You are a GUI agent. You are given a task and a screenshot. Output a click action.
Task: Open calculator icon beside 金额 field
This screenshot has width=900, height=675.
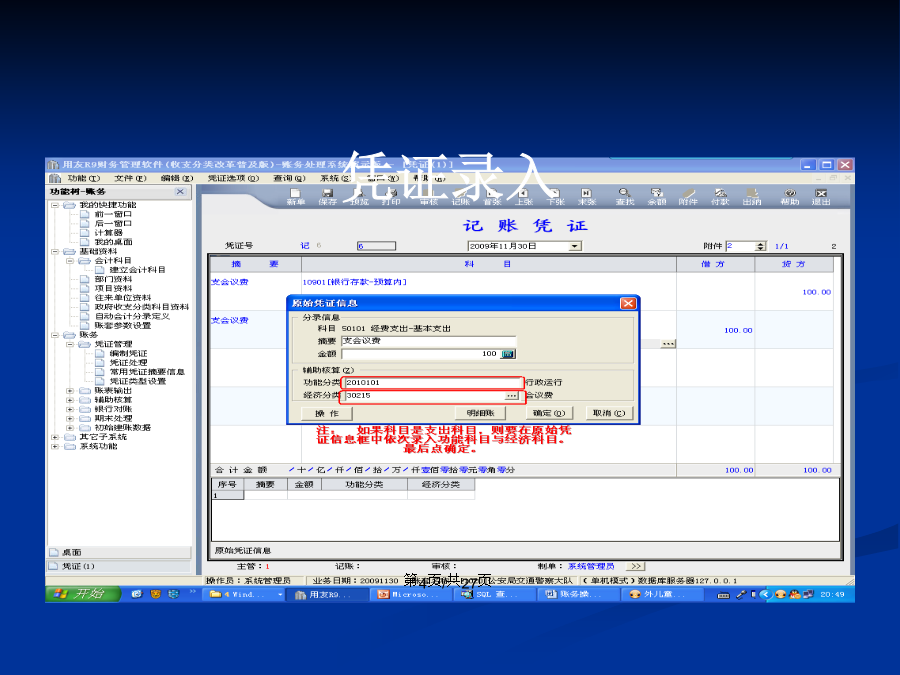pyautogui.click(x=508, y=354)
